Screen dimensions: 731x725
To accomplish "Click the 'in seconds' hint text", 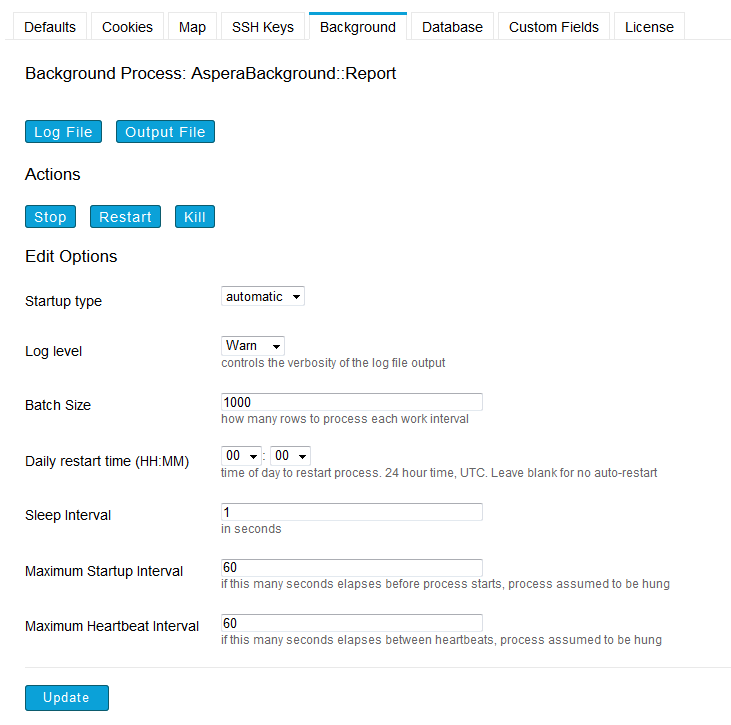I will coord(251,529).
